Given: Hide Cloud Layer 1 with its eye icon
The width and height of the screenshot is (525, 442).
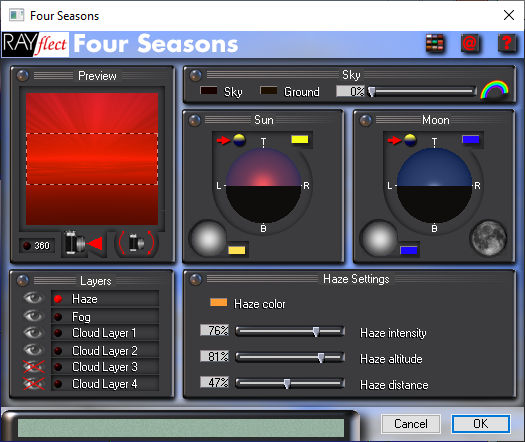Looking at the screenshot, I should 33,333.
